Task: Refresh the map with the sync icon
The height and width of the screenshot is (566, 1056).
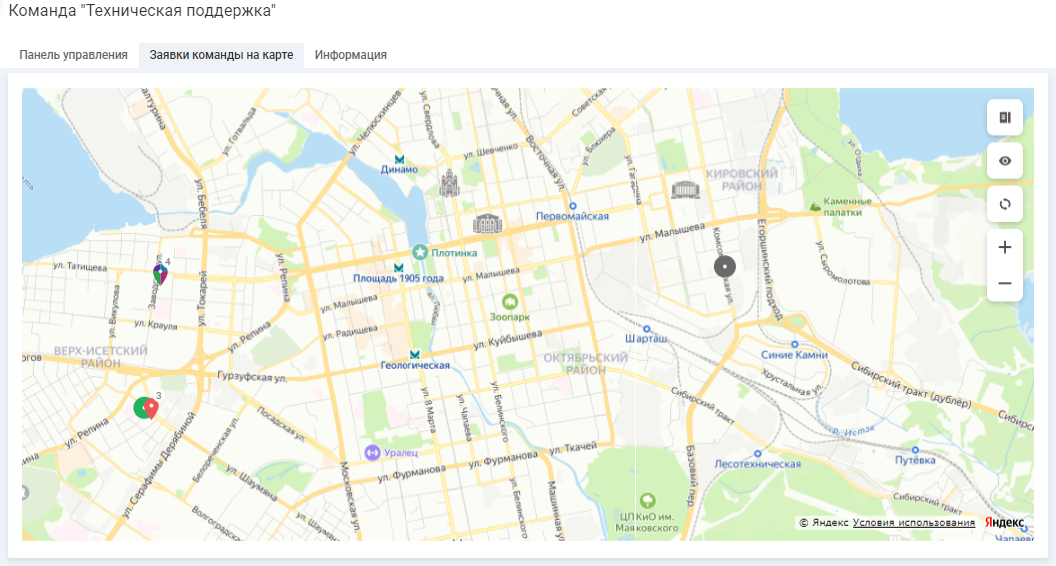Action: click(x=1004, y=204)
